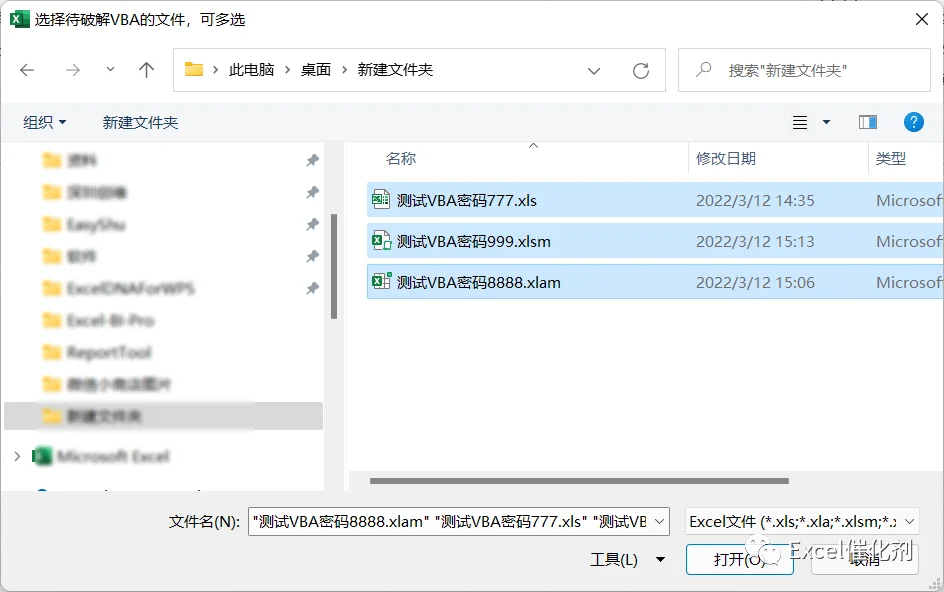Screen dimensions: 944x592
Task: Open recent locations dropdown arrow
Action: point(110,70)
